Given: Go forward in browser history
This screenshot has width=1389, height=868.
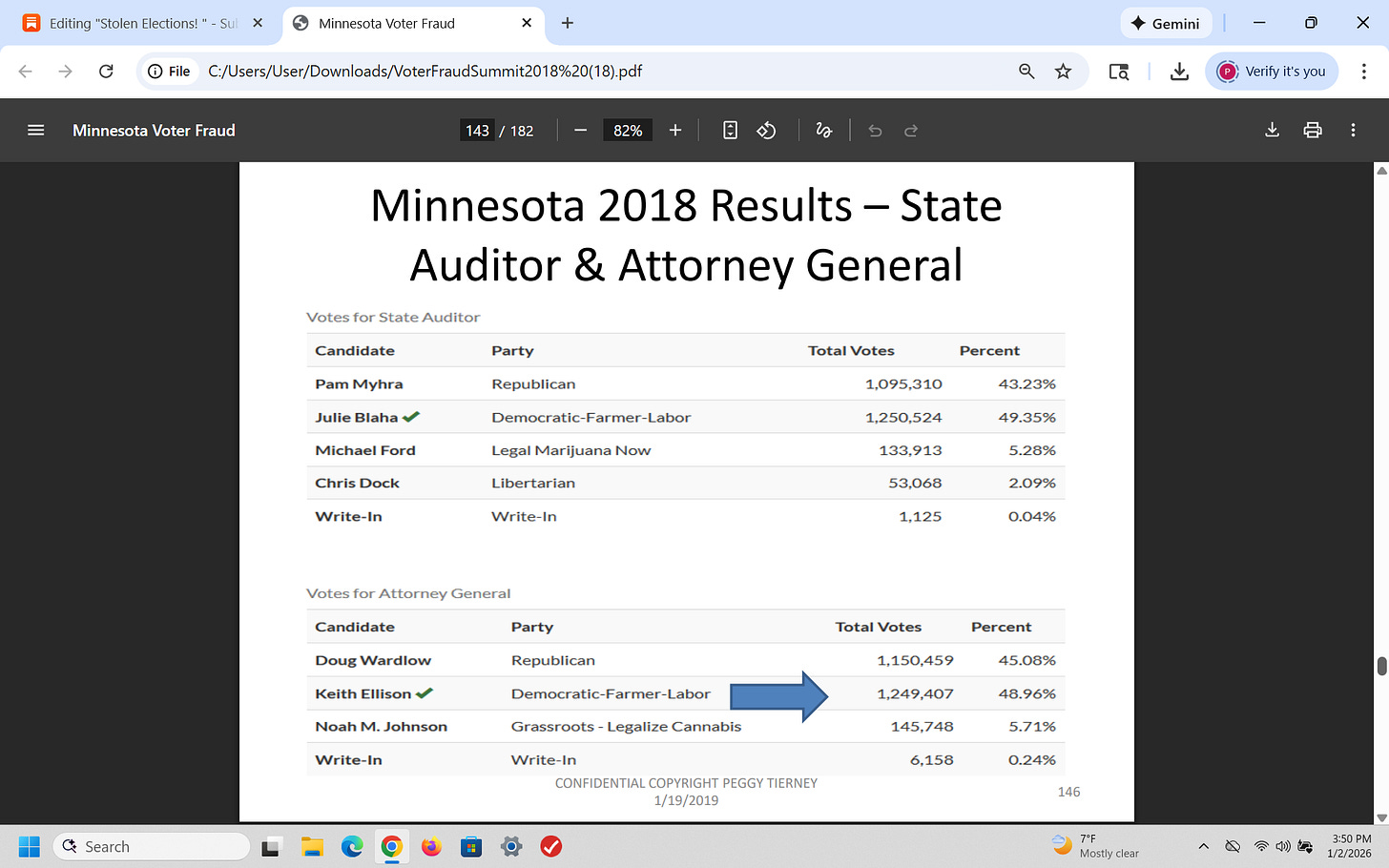Looking at the screenshot, I should [65, 72].
